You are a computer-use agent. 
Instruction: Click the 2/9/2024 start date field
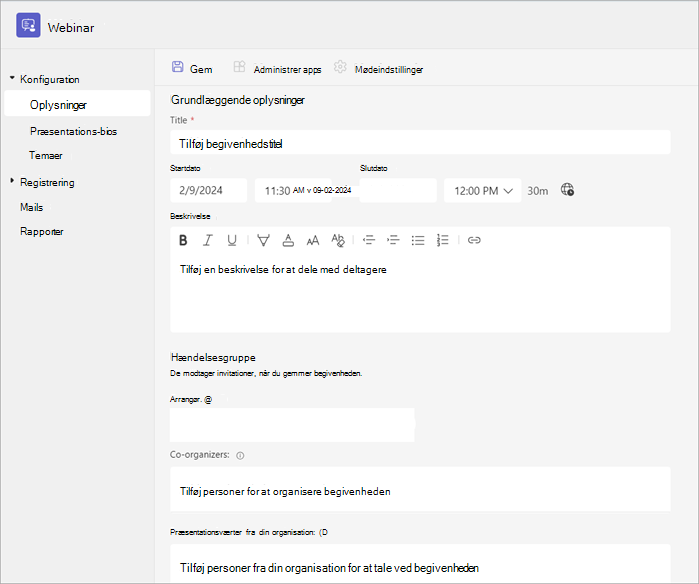coord(208,191)
